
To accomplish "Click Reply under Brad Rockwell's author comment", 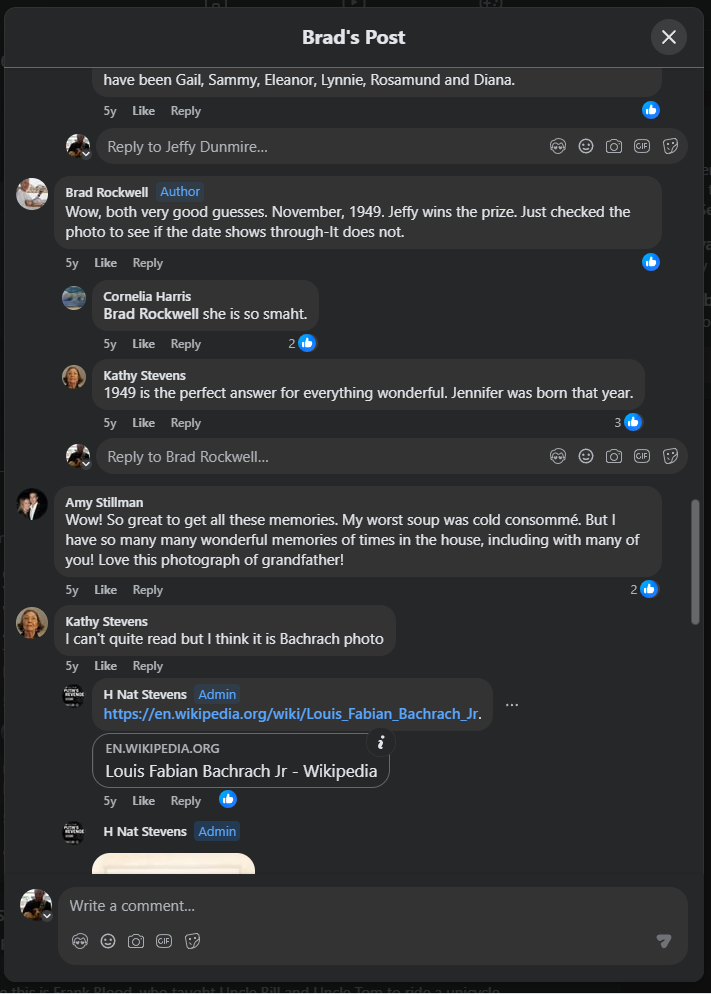I will [x=147, y=263].
